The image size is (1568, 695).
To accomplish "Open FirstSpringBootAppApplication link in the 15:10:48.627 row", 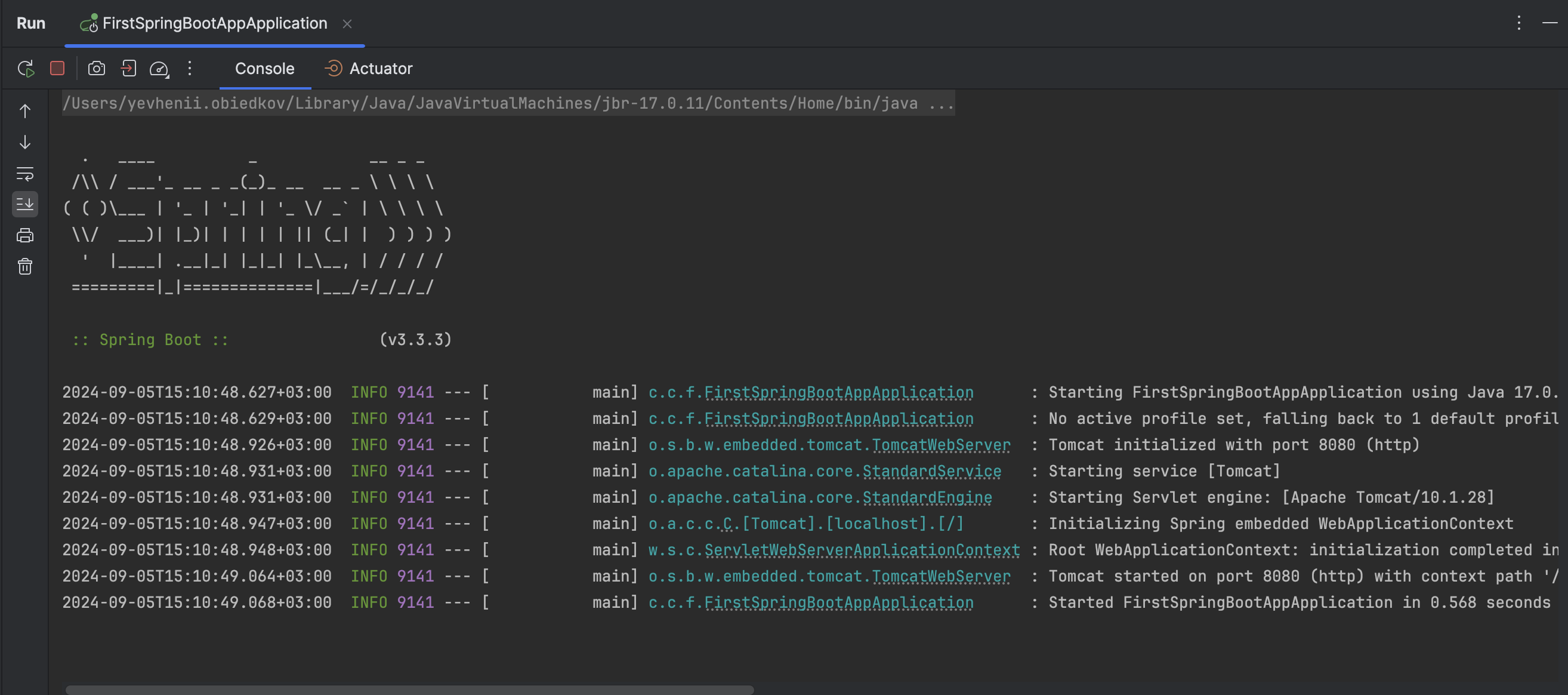I will click(x=839, y=392).
